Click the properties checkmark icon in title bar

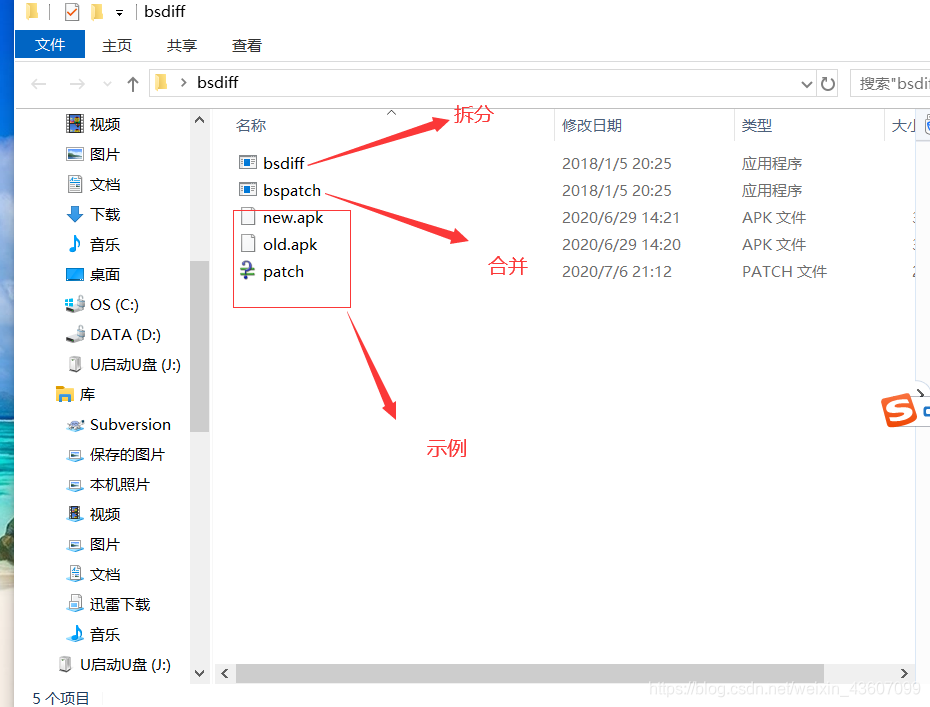pyautogui.click(x=72, y=12)
